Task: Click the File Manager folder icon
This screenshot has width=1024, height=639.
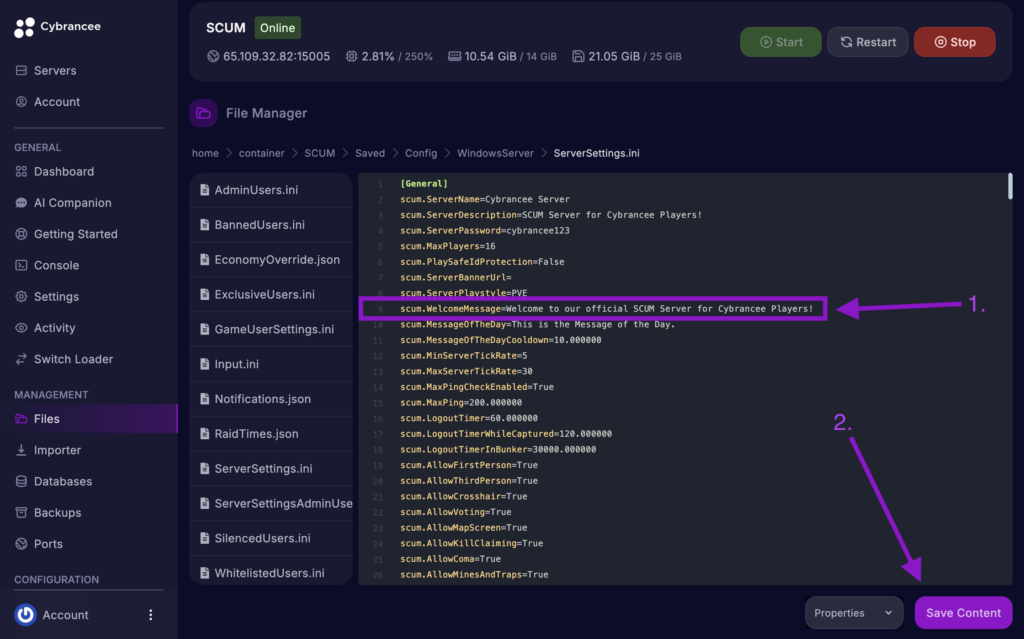Action: coord(203,112)
